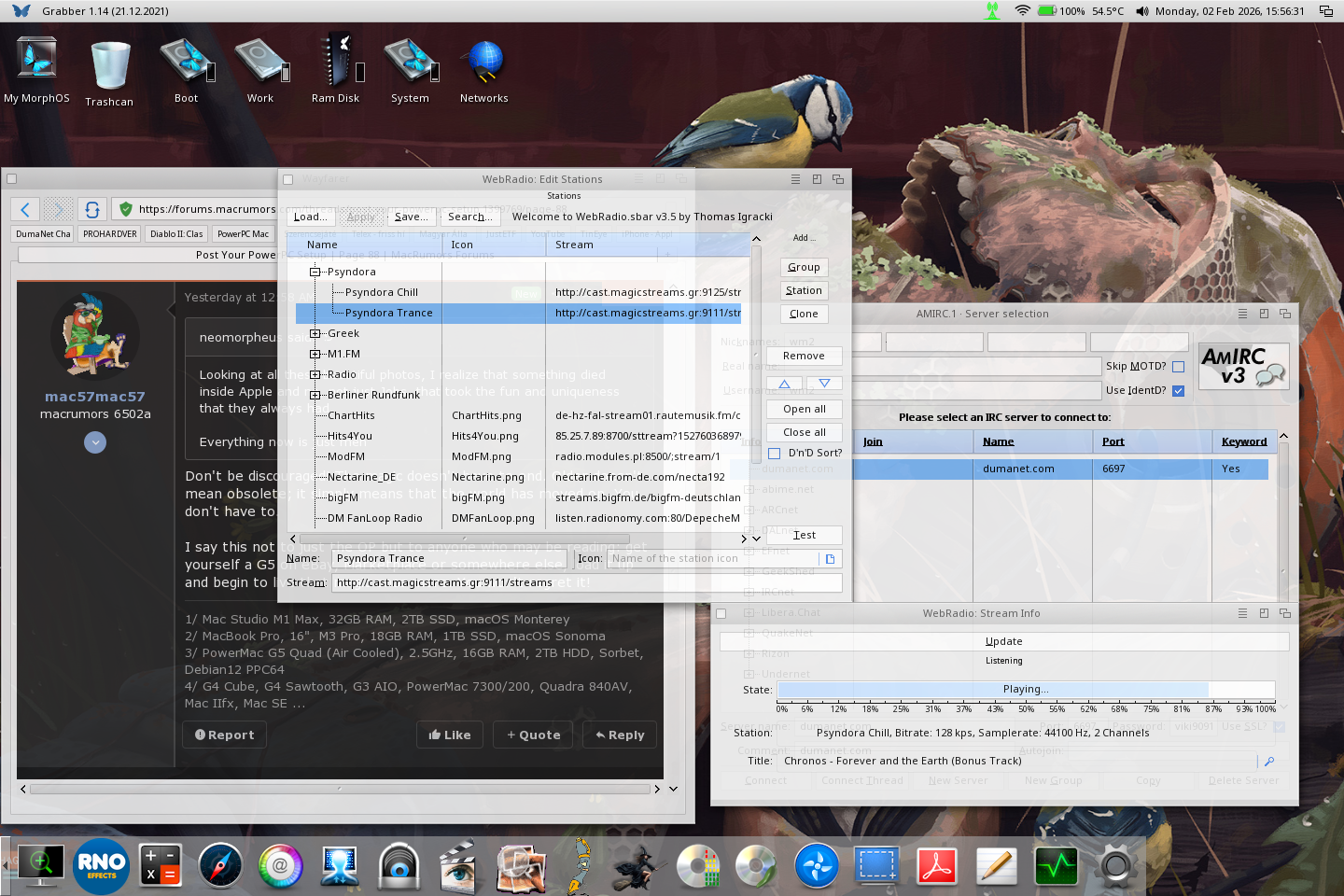Viewport: 1344px width, 896px height.
Task: Click the search icon next to Title field
Action: tap(1269, 761)
